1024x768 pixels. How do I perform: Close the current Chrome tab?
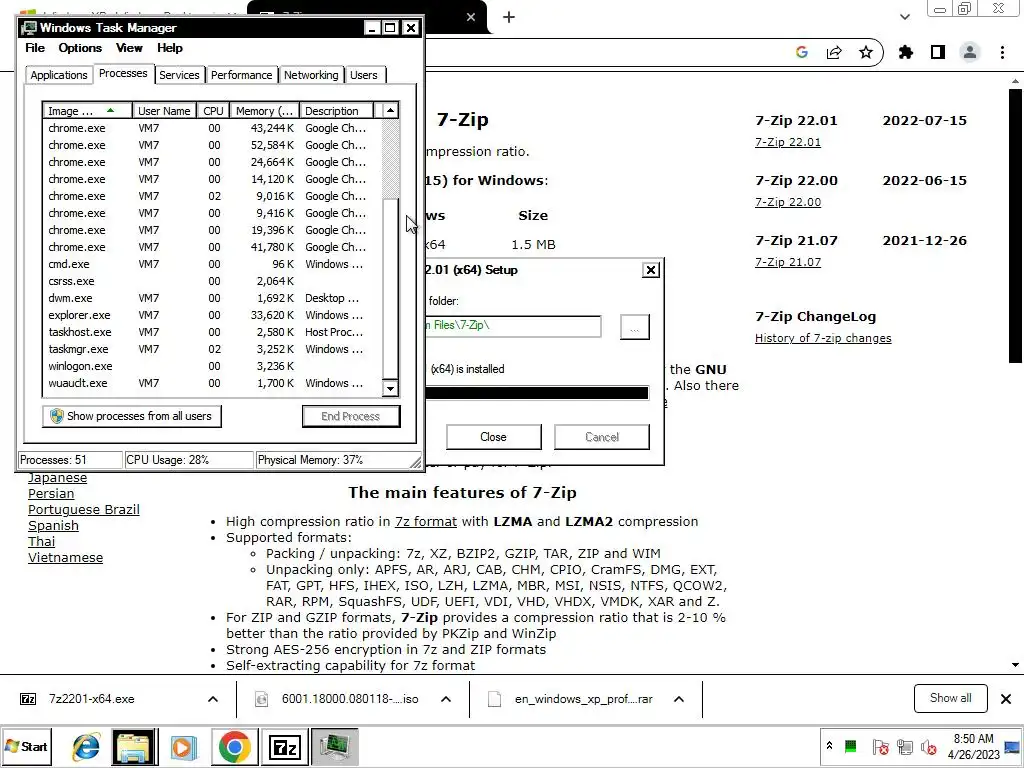tap(471, 17)
